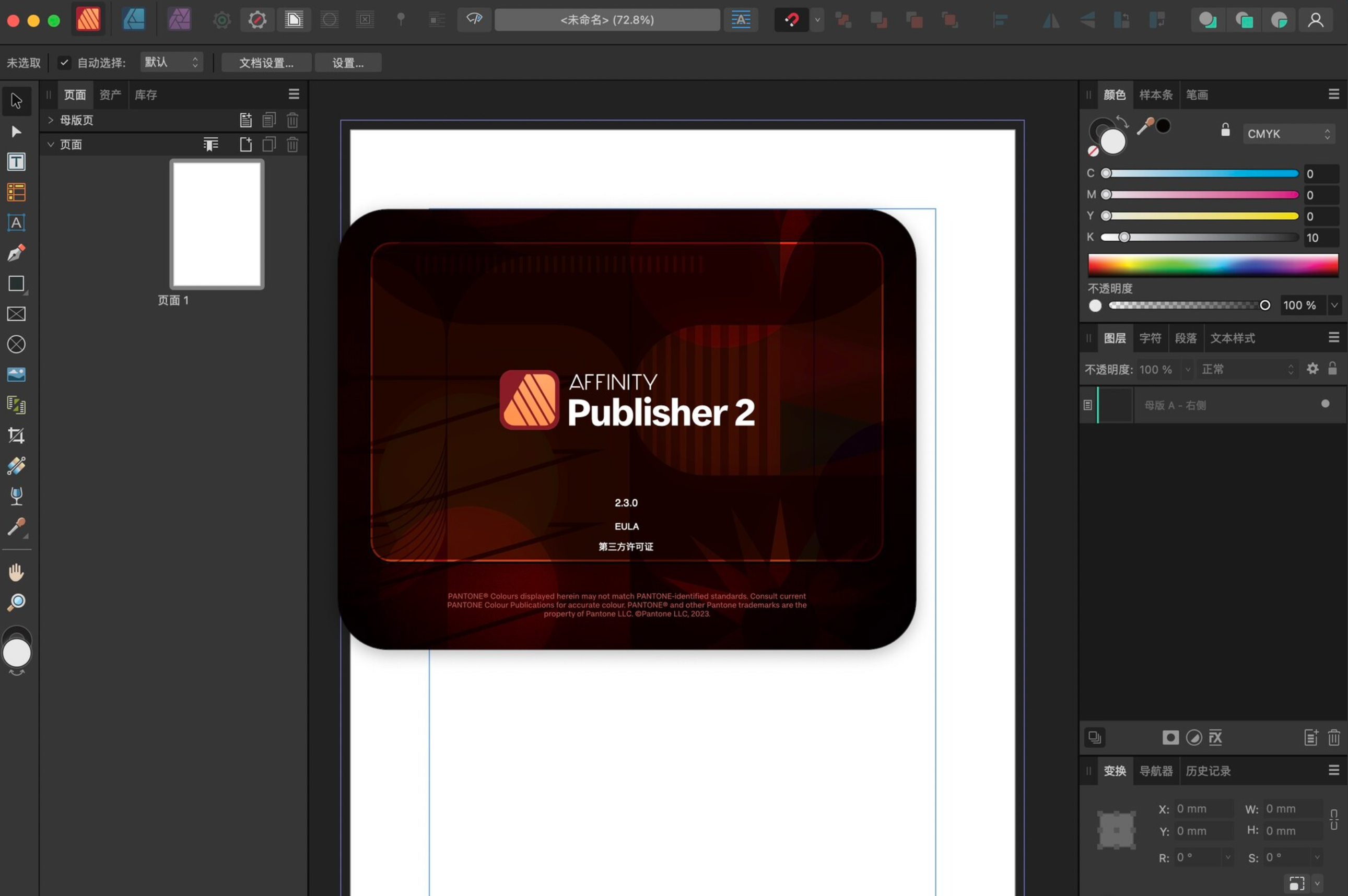Toggle baseline grid button in toolbar
This screenshot has height=896, width=1348.
741,20
